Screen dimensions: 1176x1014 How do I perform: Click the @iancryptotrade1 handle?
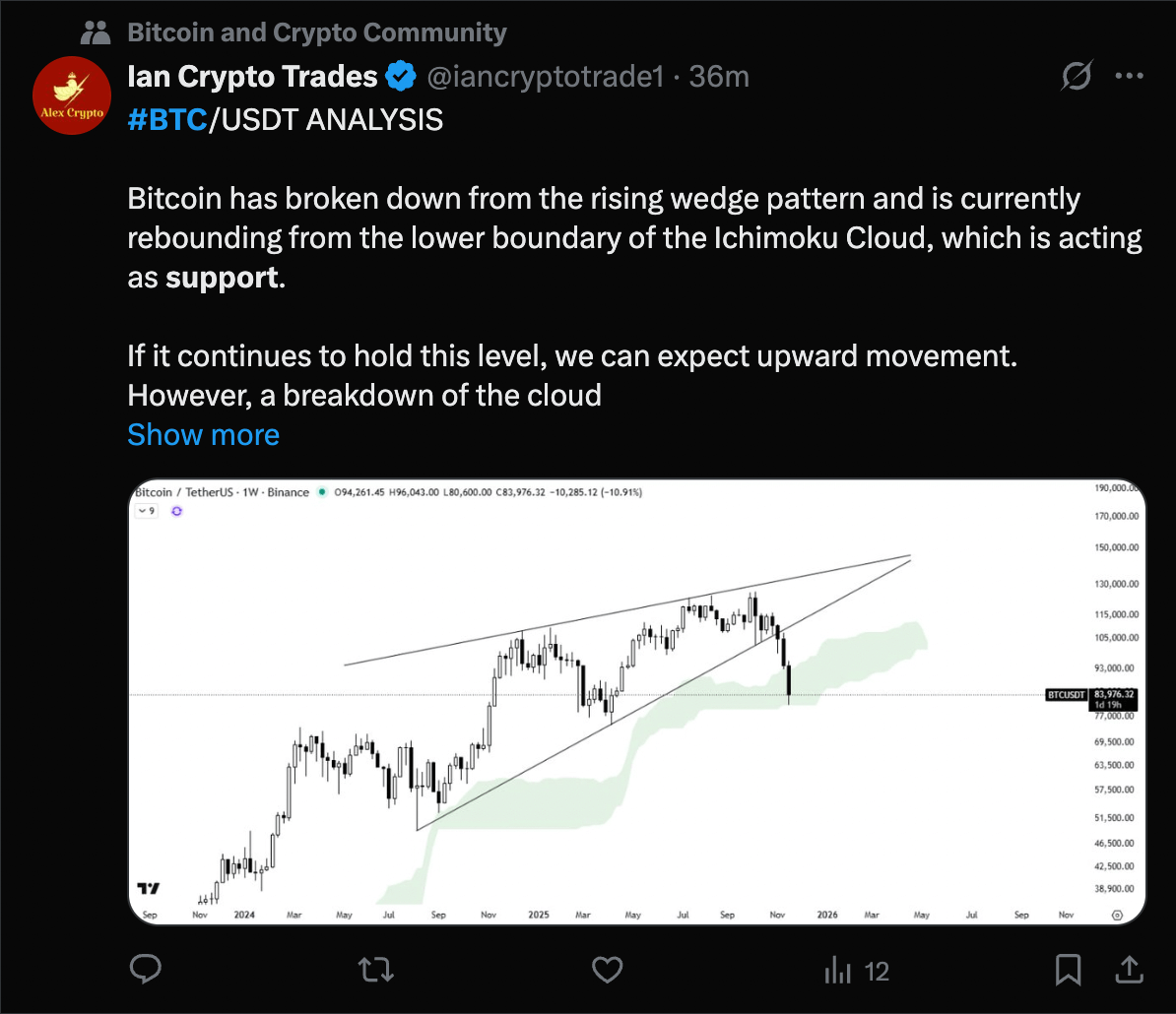click(x=544, y=76)
